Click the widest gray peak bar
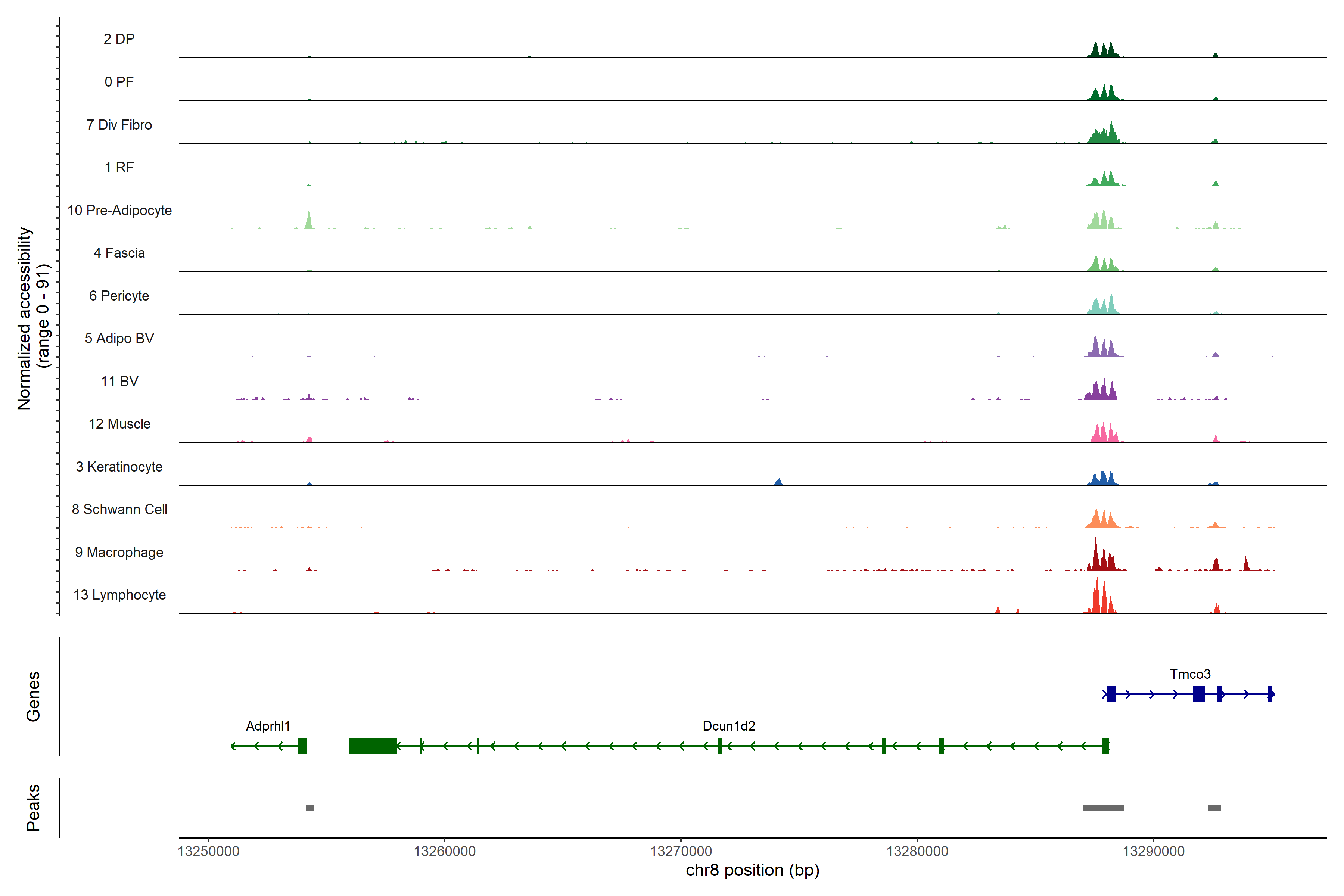The image size is (1344, 896). pyautogui.click(x=1103, y=808)
